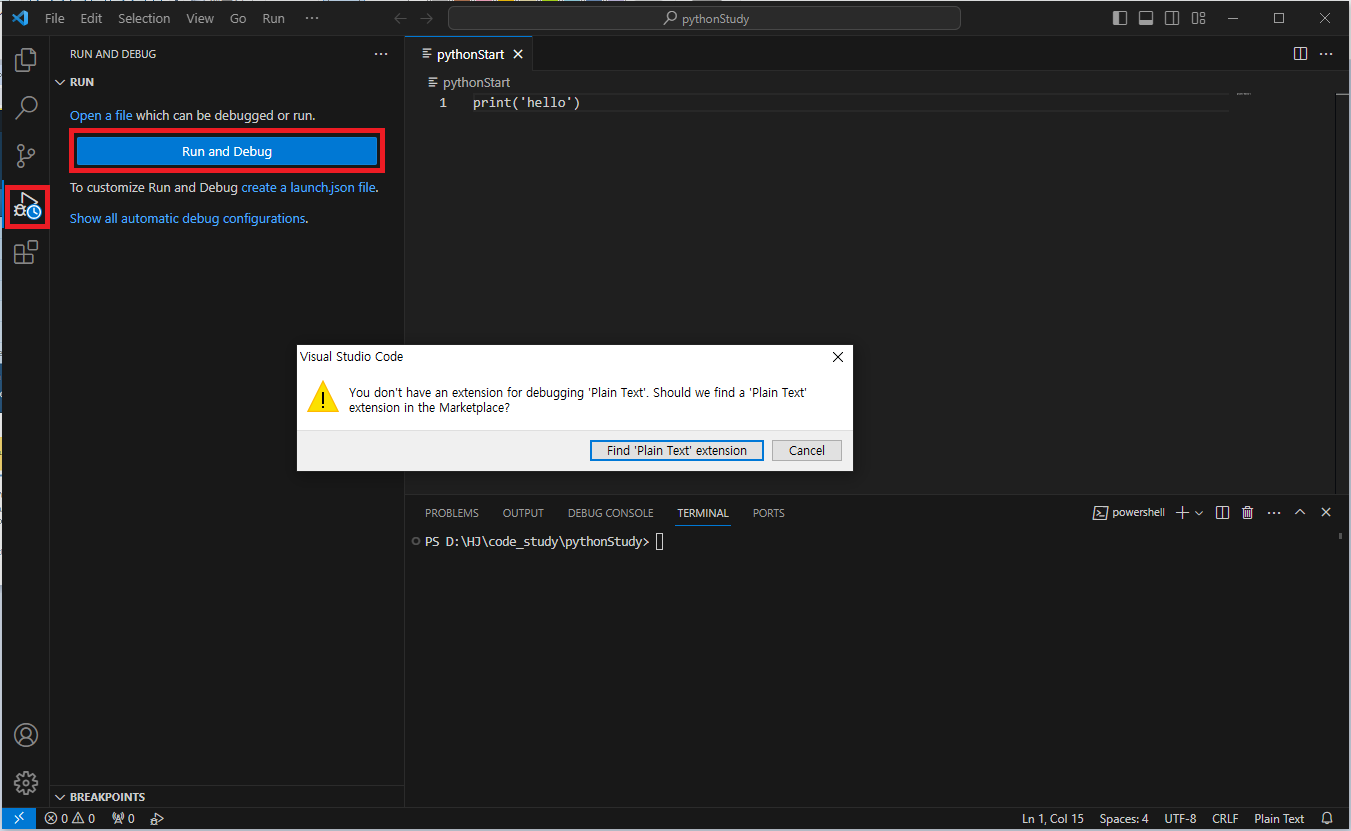Click 'Plain Text' language mode
Image resolution: width=1351 pixels, height=831 pixels.
(x=1279, y=818)
